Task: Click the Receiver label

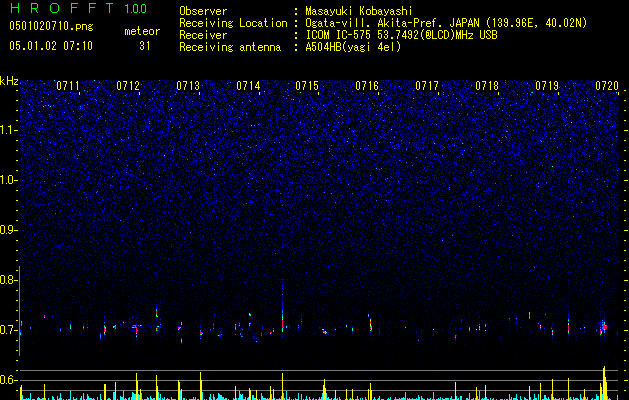Action: click(x=203, y=35)
